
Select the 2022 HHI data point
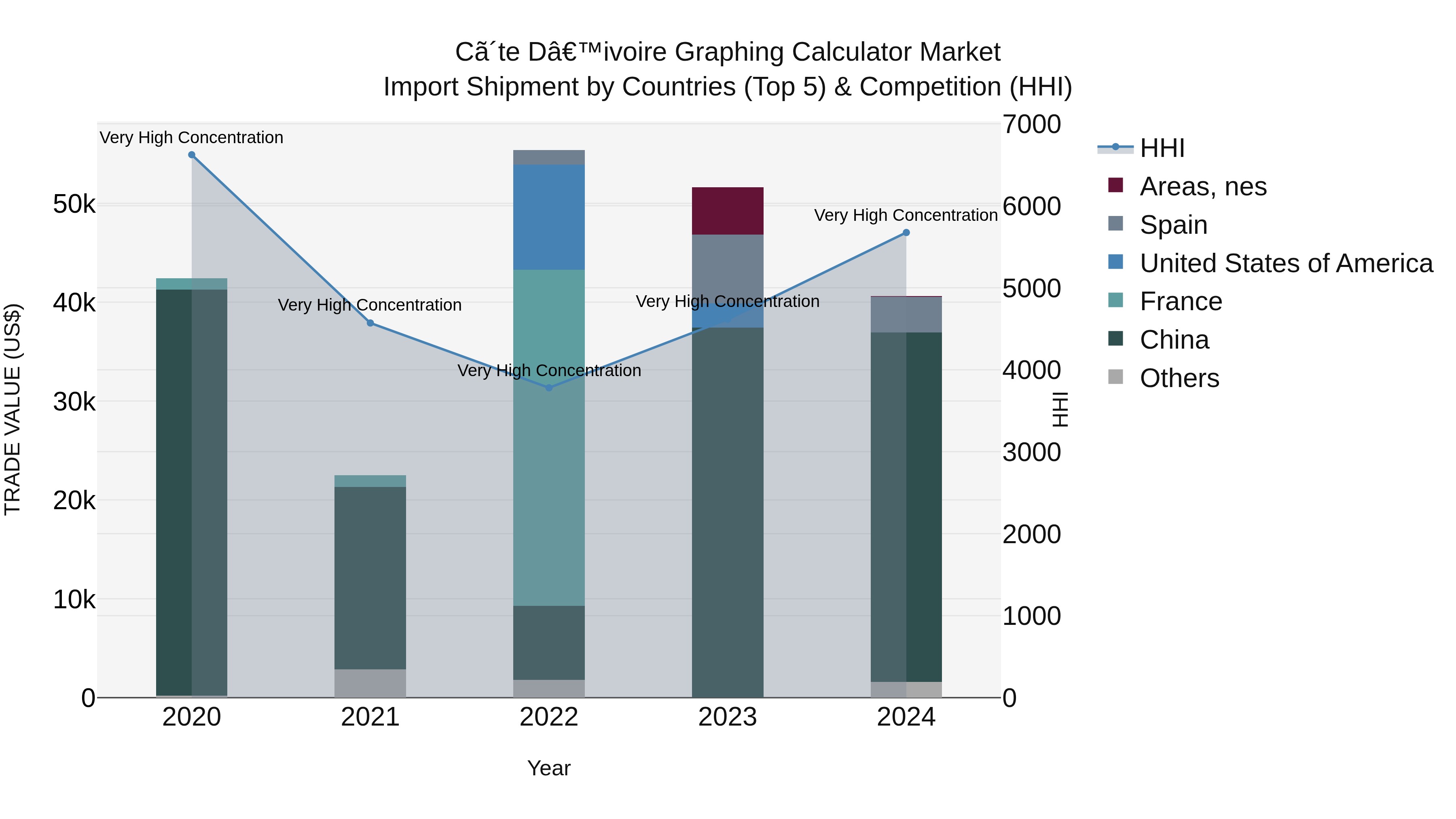click(x=549, y=388)
